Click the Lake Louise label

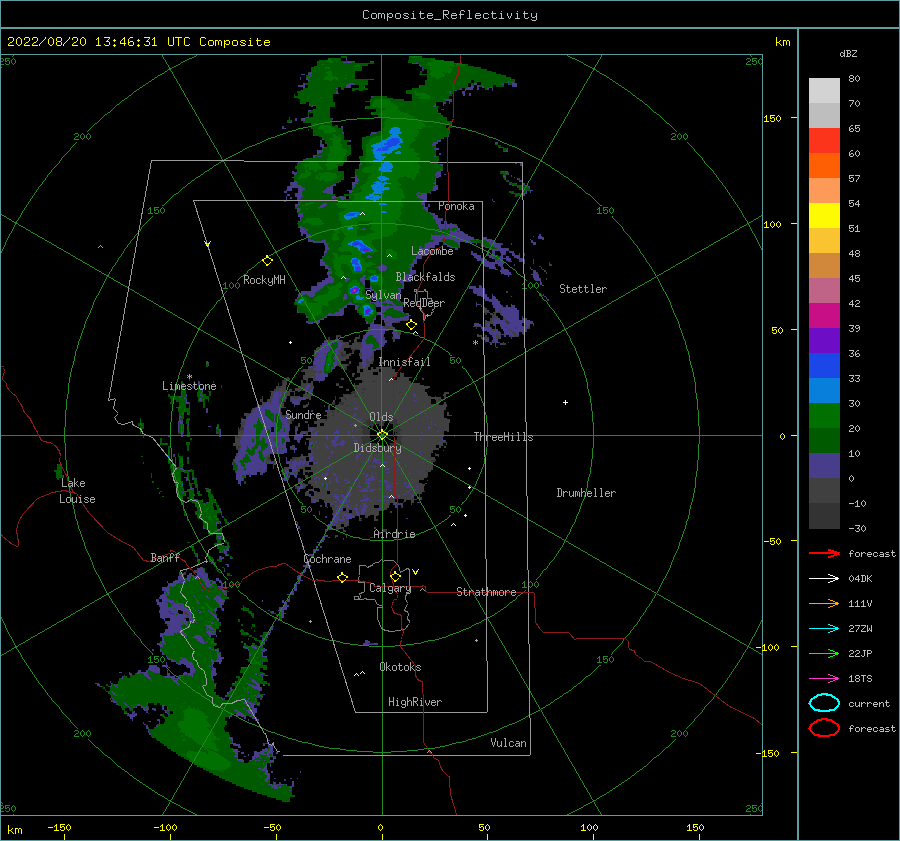tap(77, 491)
